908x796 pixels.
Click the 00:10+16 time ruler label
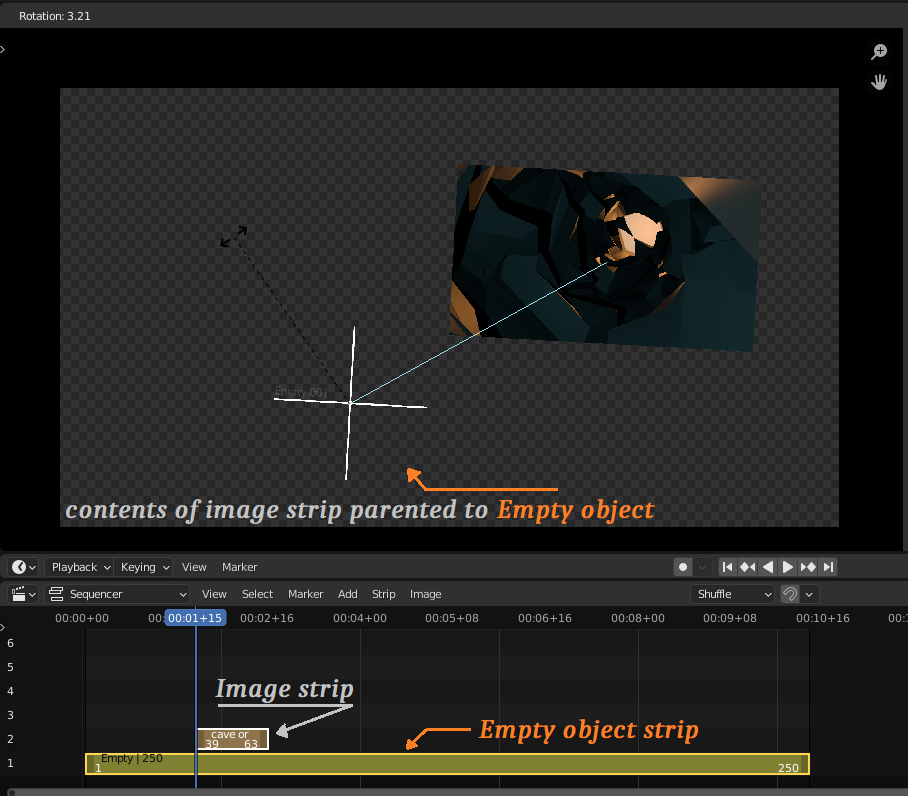click(x=823, y=618)
